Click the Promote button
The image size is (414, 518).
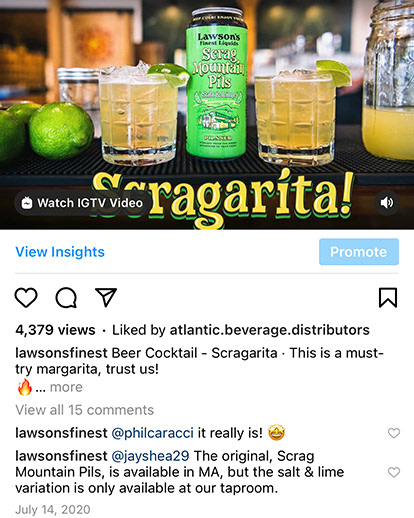359,252
